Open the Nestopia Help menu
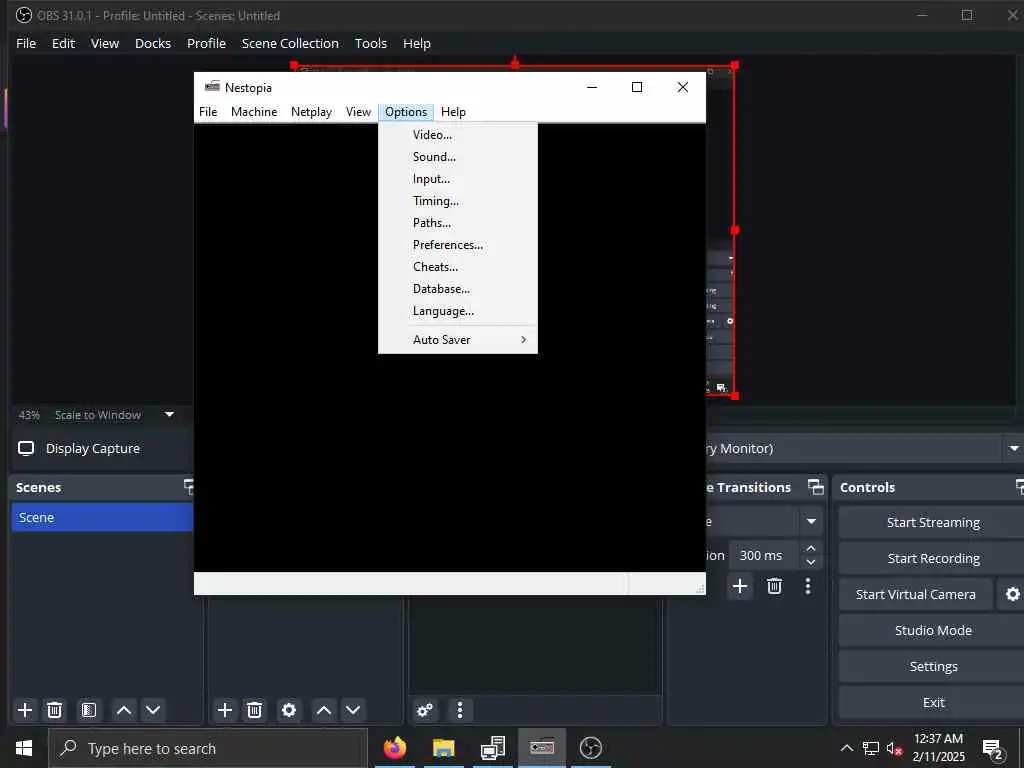The image size is (1024, 768). (453, 112)
